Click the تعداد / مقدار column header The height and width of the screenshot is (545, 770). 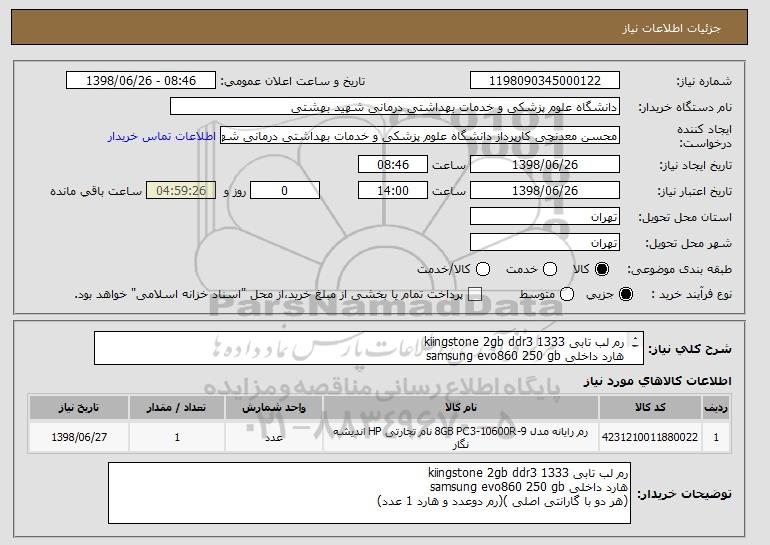[x=177, y=408]
